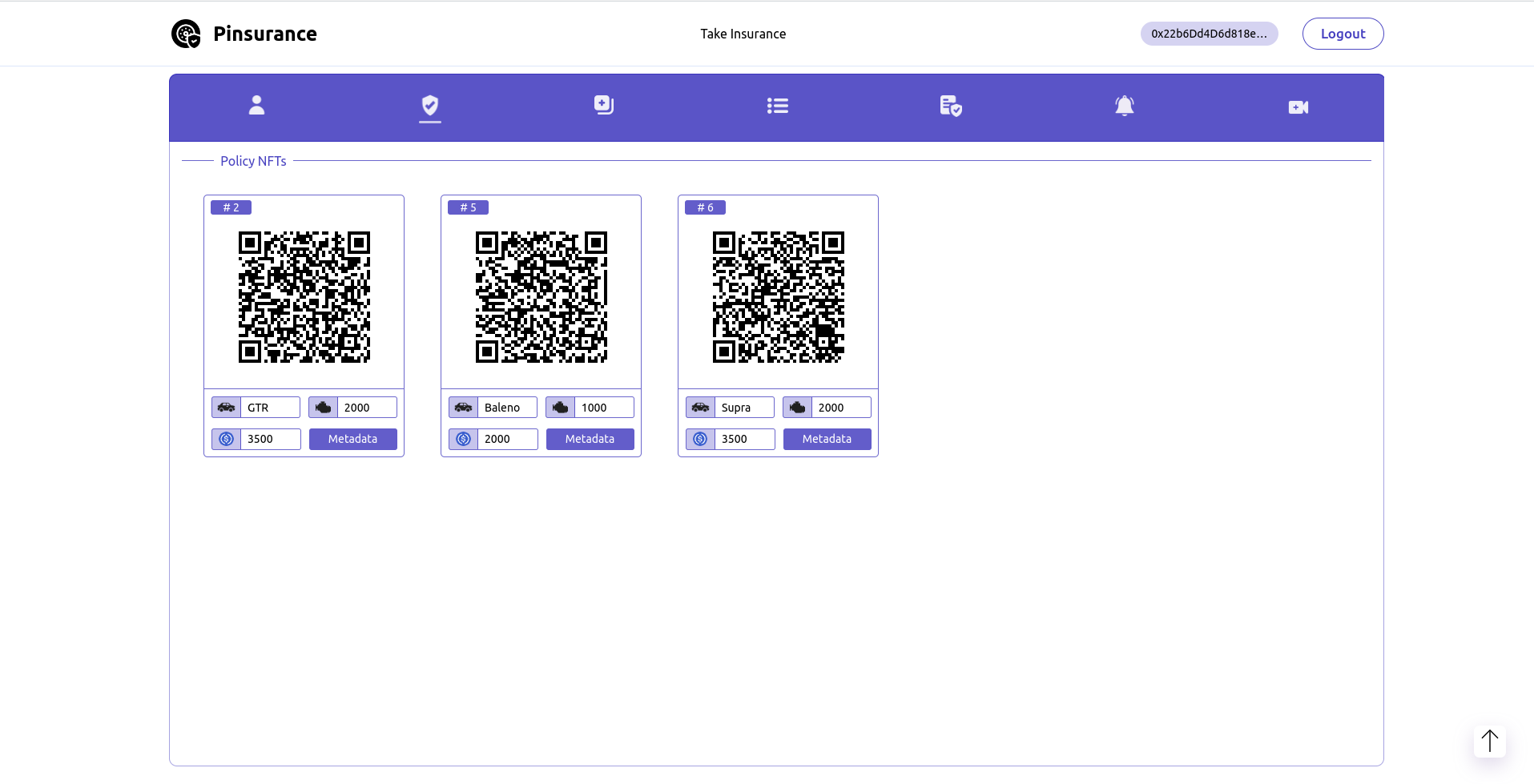Click the # 2 policy badge

tap(232, 207)
